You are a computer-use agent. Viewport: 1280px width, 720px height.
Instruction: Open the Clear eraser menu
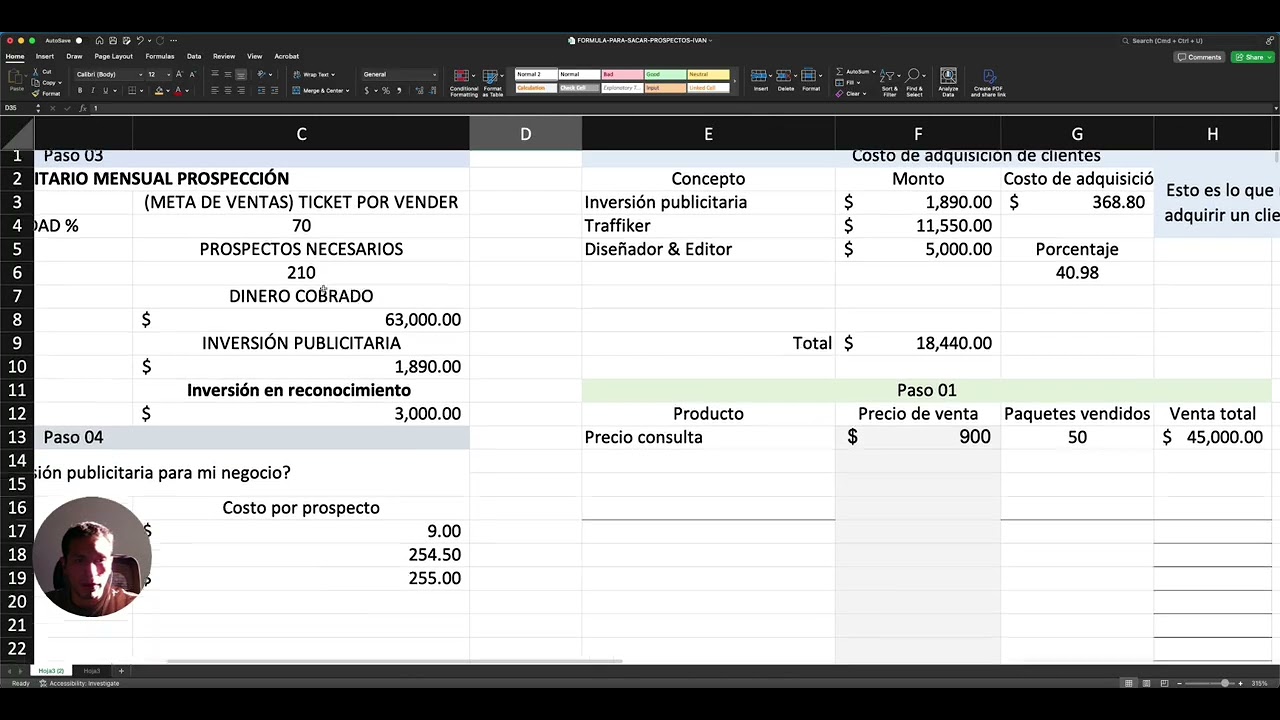852,94
